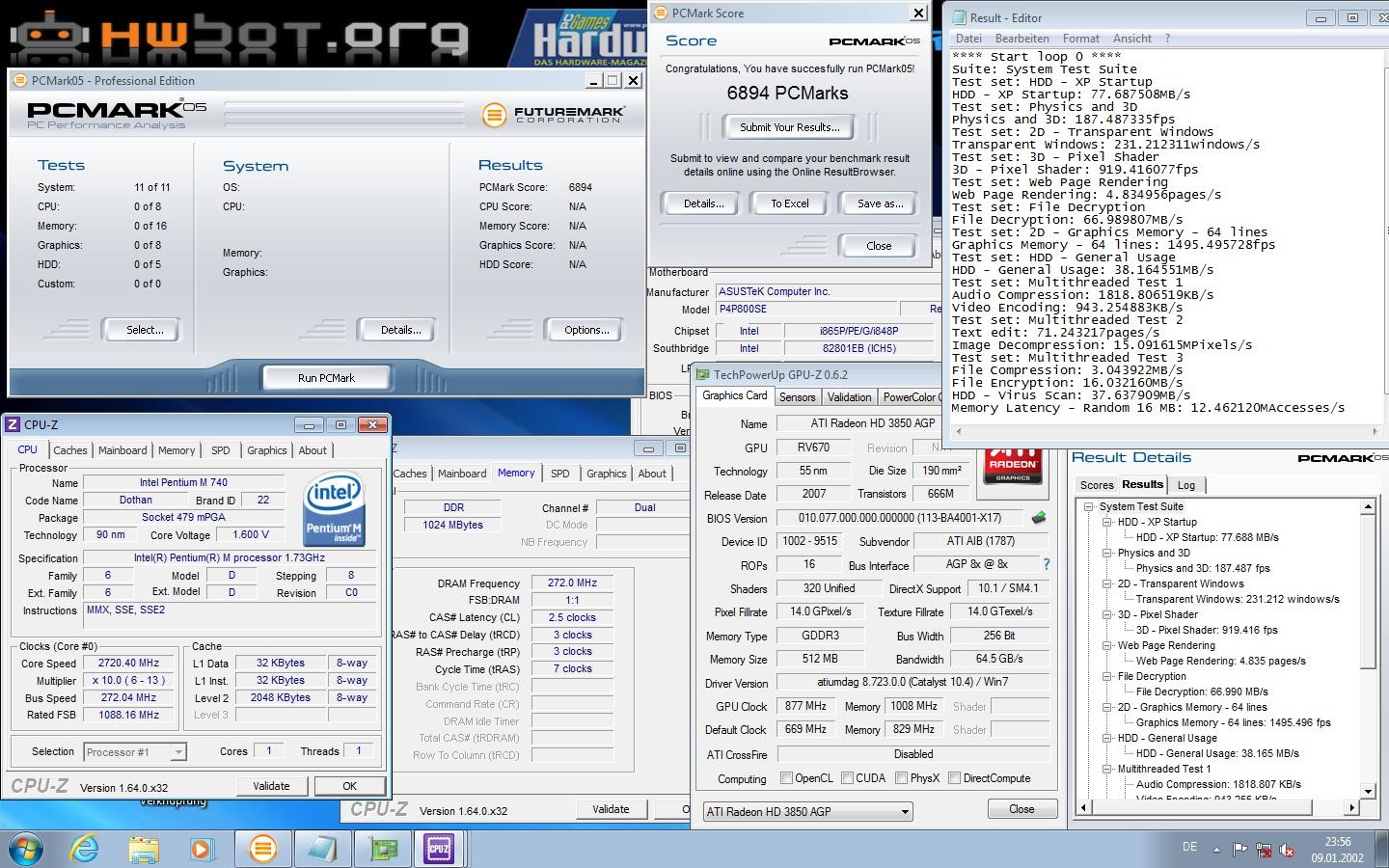
Task: Open the Format menu in Editor
Action: 1080,39
